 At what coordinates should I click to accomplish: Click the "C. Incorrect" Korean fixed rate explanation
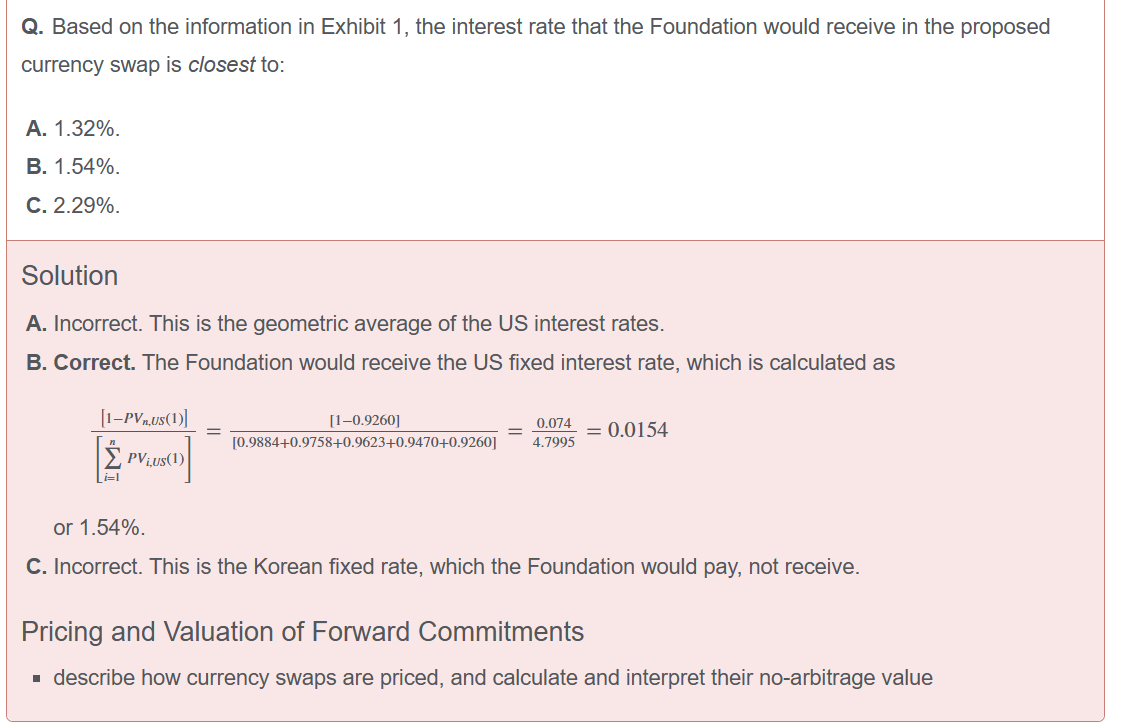442,567
